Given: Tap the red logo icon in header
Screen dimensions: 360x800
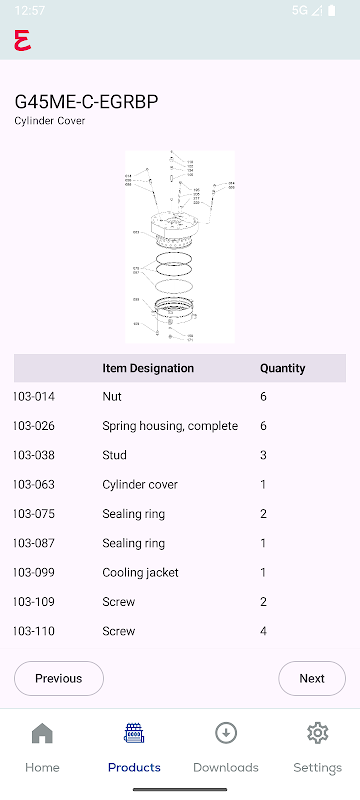Looking at the screenshot, I should click(x=22, y=40).
